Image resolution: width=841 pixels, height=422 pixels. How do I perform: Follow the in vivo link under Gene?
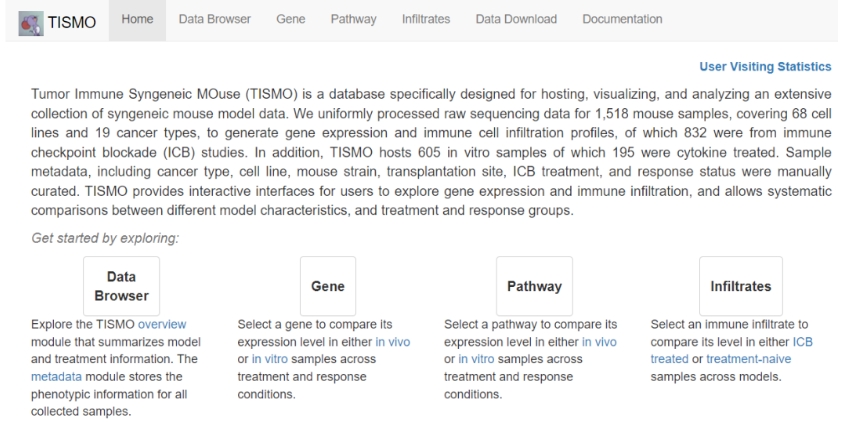(x=393, y=342)
